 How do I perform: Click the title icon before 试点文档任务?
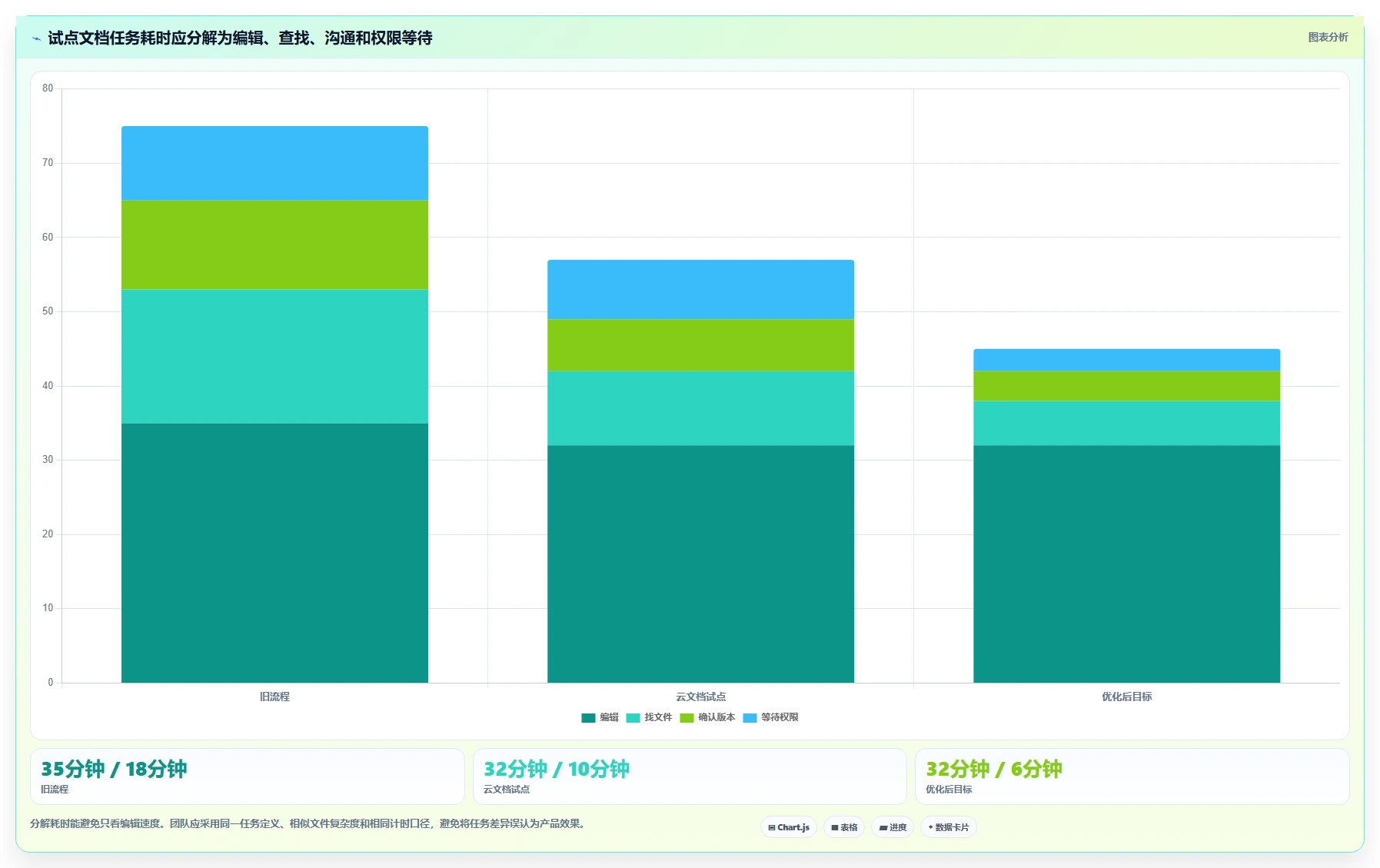coord(36,38)
